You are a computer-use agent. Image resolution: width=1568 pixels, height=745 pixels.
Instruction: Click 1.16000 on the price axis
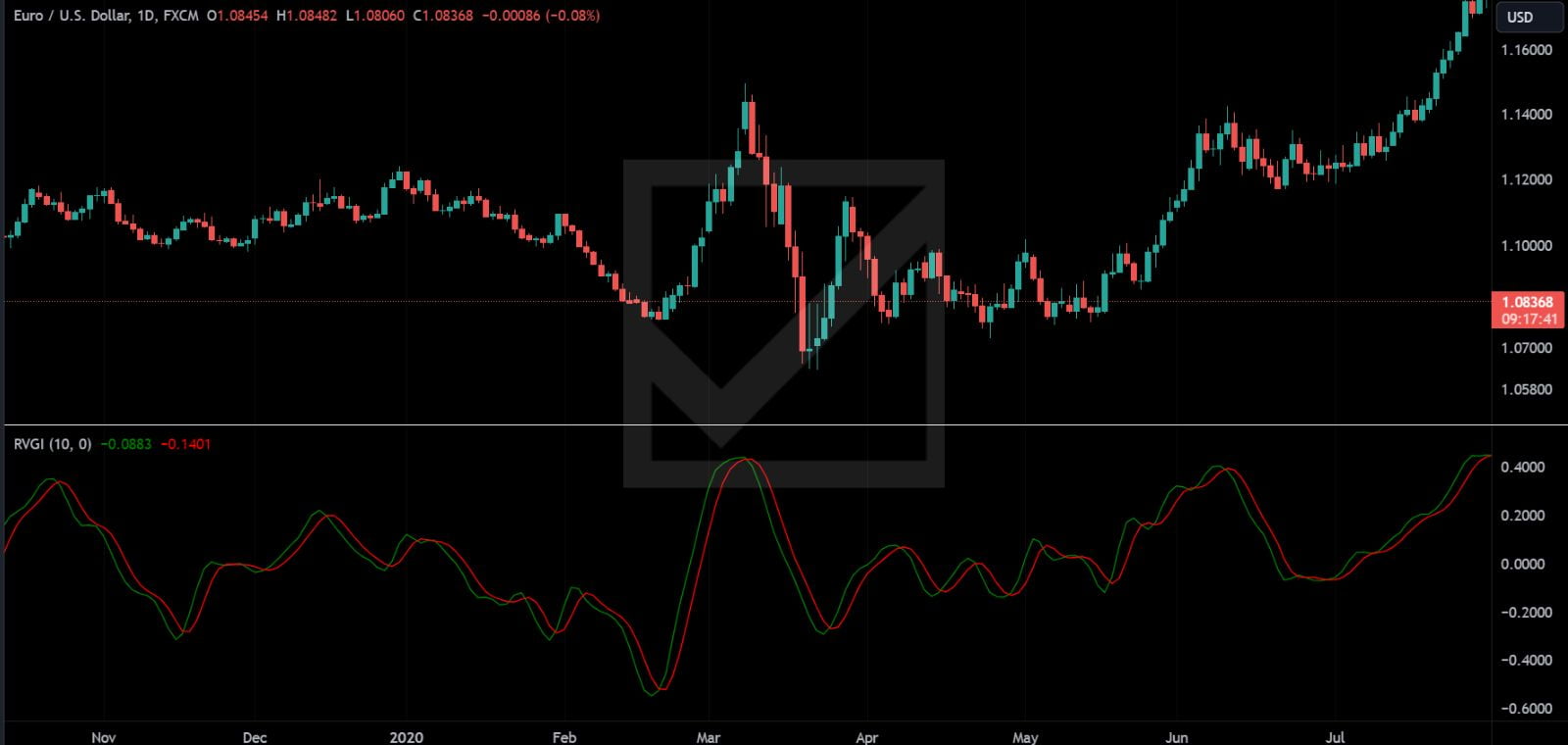pyautogui.click(x=1527, y=50)
